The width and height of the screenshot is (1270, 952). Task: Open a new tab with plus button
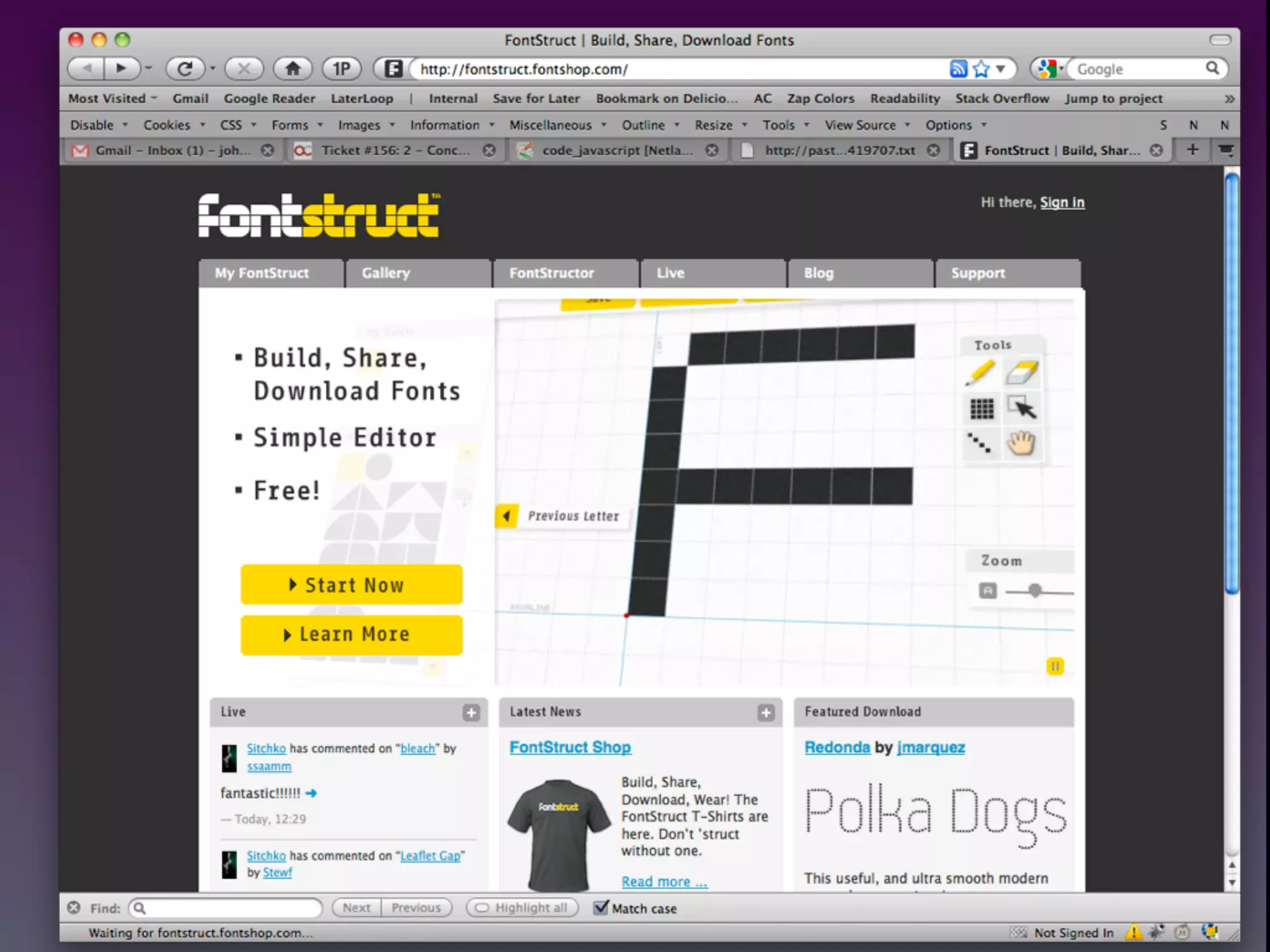click(1192, 150)
